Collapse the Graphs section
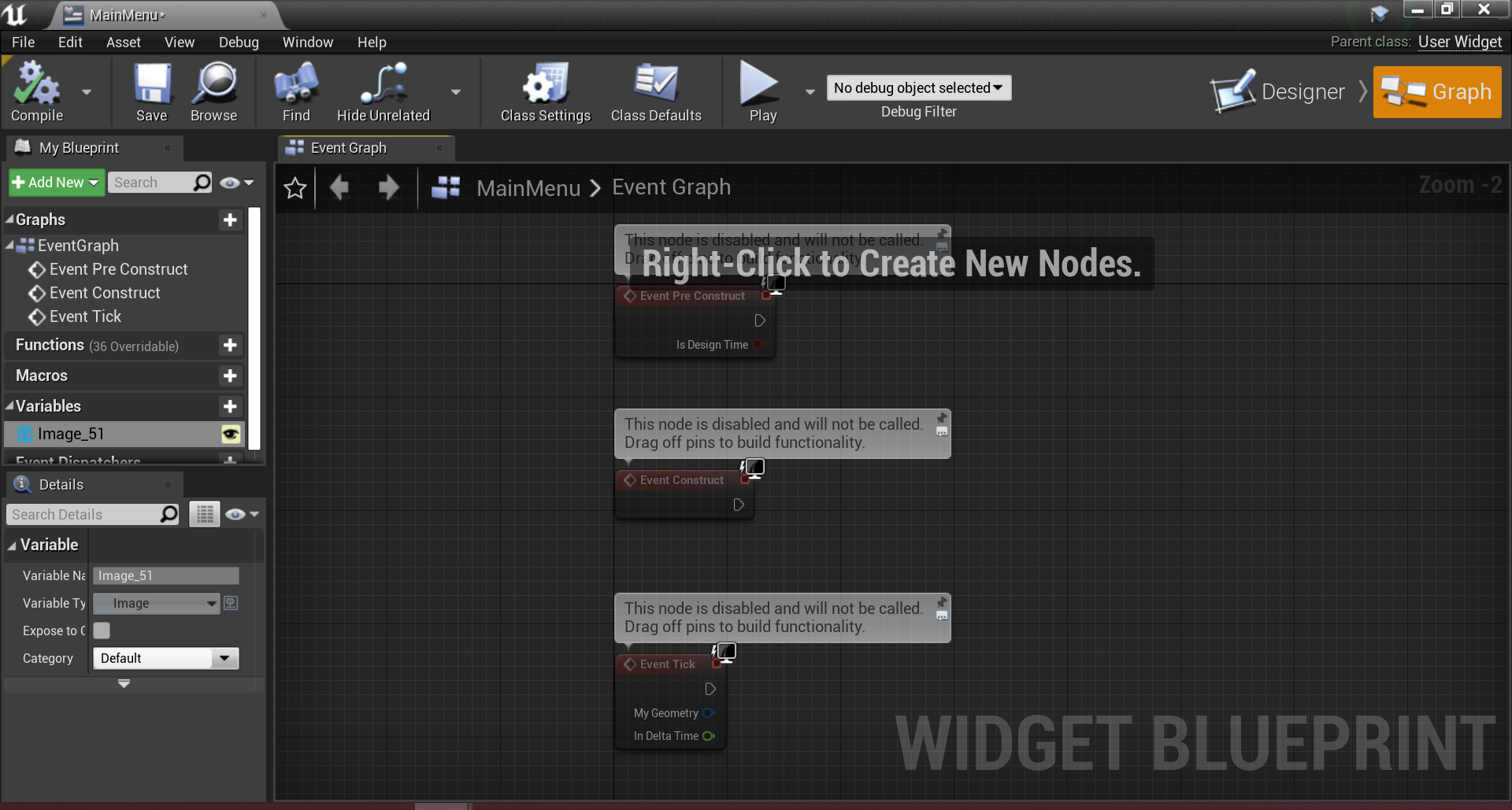This screenshot has height=810, width=1512. tap(9, 220)
